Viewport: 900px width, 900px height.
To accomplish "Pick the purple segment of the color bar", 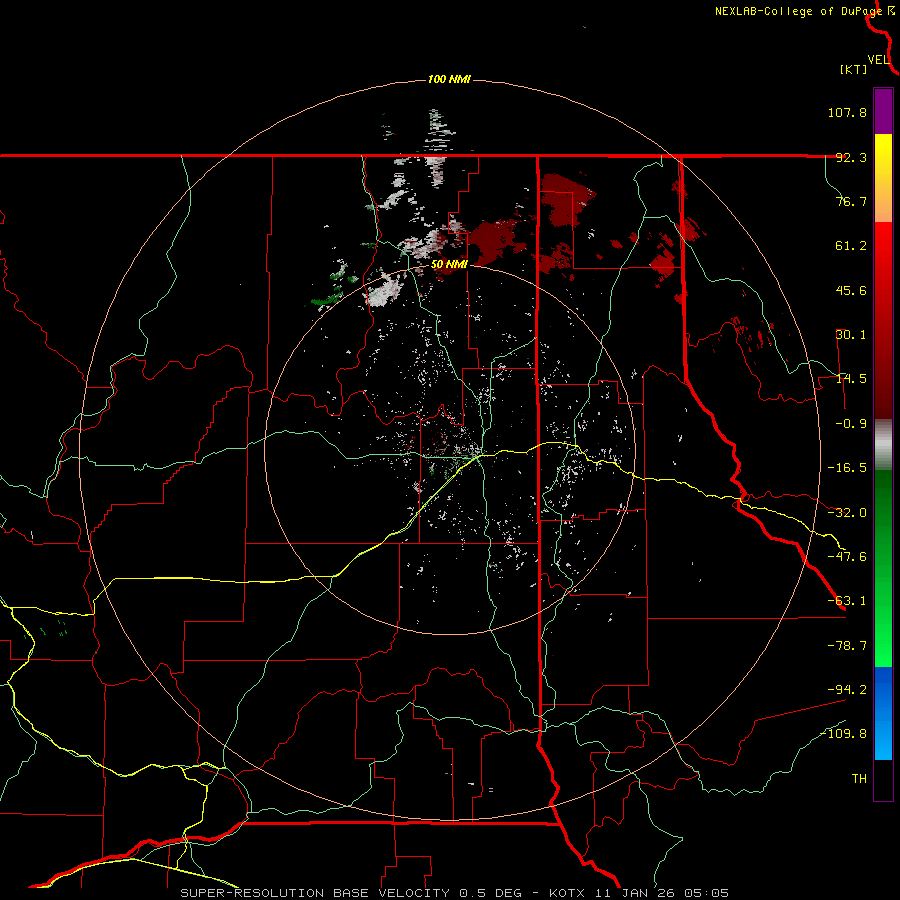I will (883, 111).
